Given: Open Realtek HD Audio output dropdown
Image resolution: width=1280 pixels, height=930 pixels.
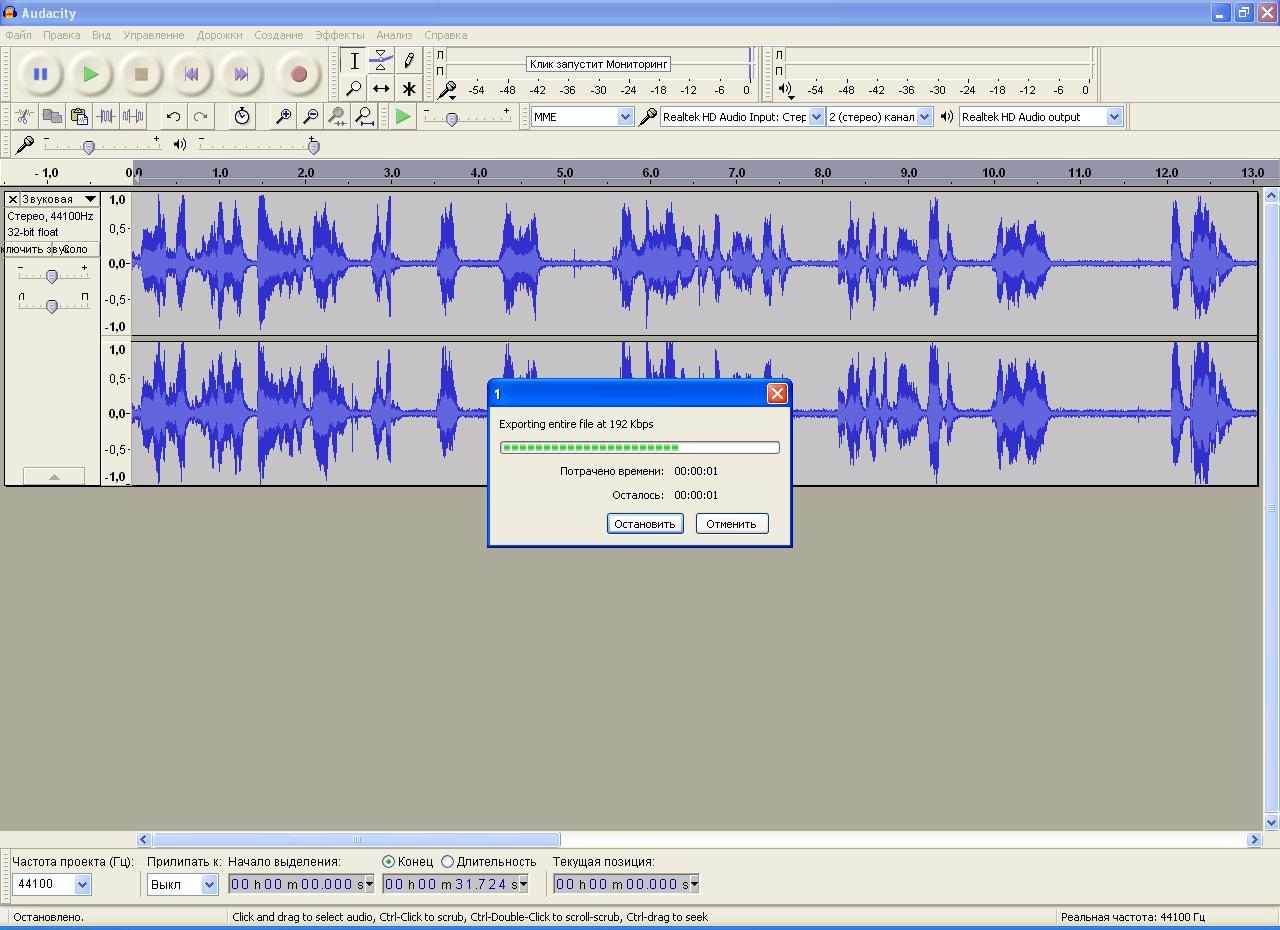Looking at the screenshot, I should [1114, 117].
